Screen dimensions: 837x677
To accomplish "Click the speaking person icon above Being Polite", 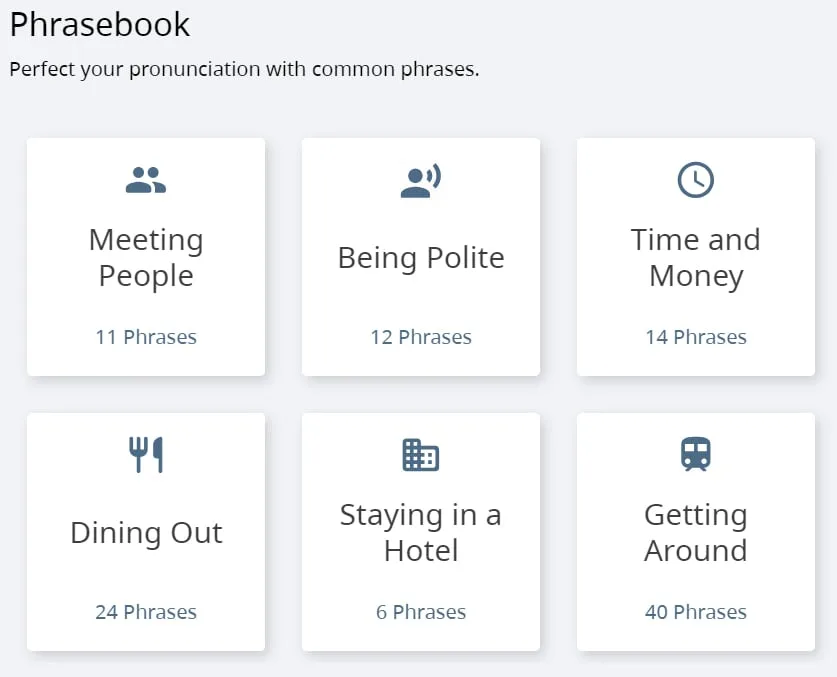I will coord(421,180).
